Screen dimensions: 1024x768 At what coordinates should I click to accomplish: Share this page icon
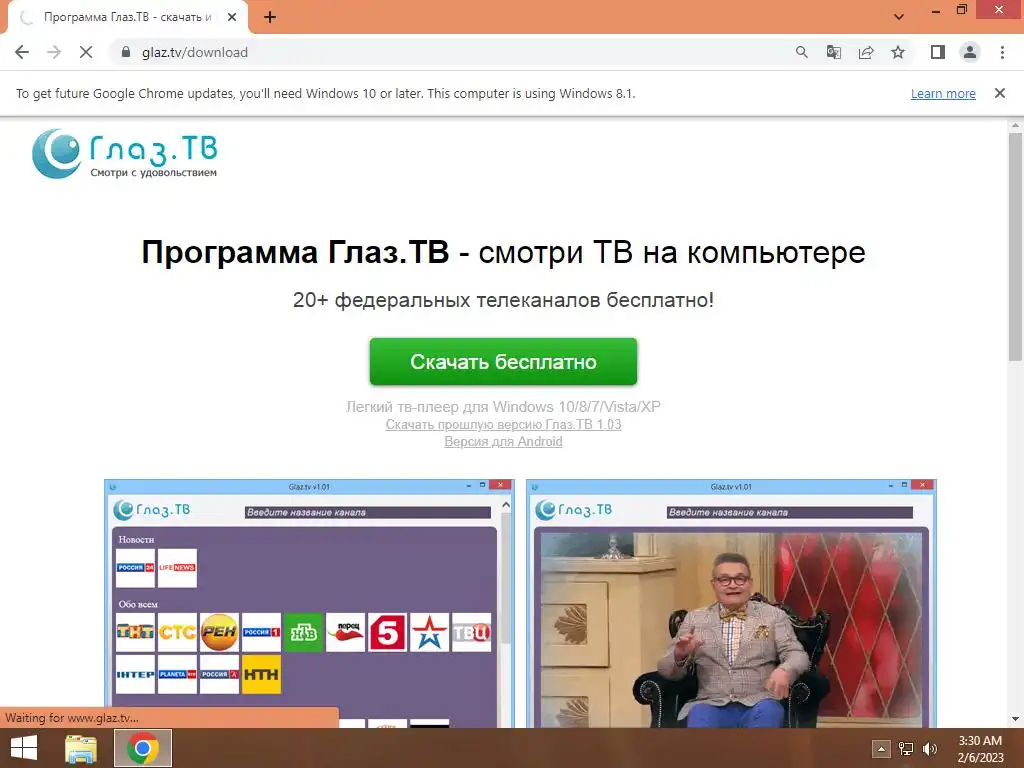coord(866,52)
